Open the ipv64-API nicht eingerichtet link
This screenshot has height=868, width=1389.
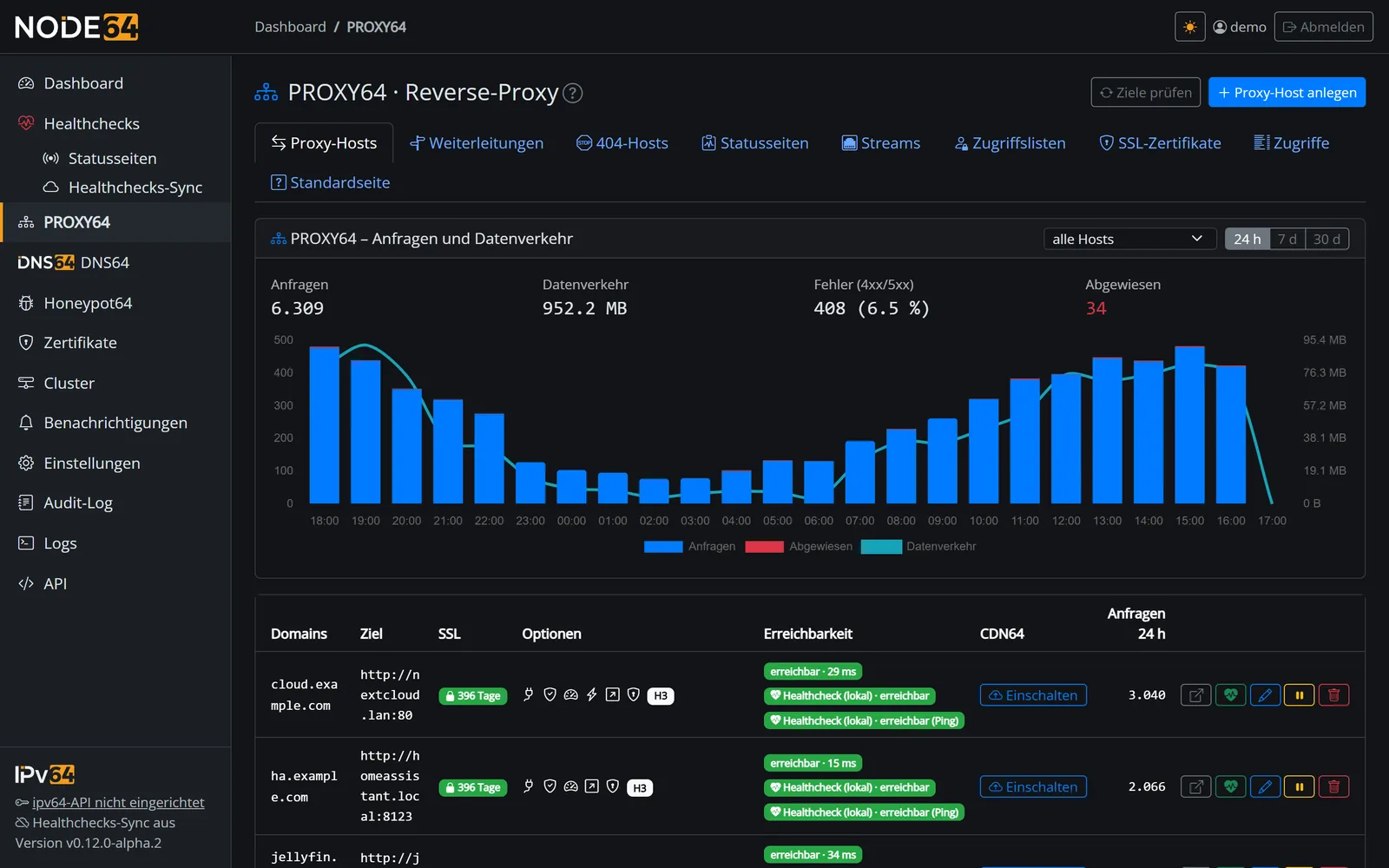(x=118, y=803)
